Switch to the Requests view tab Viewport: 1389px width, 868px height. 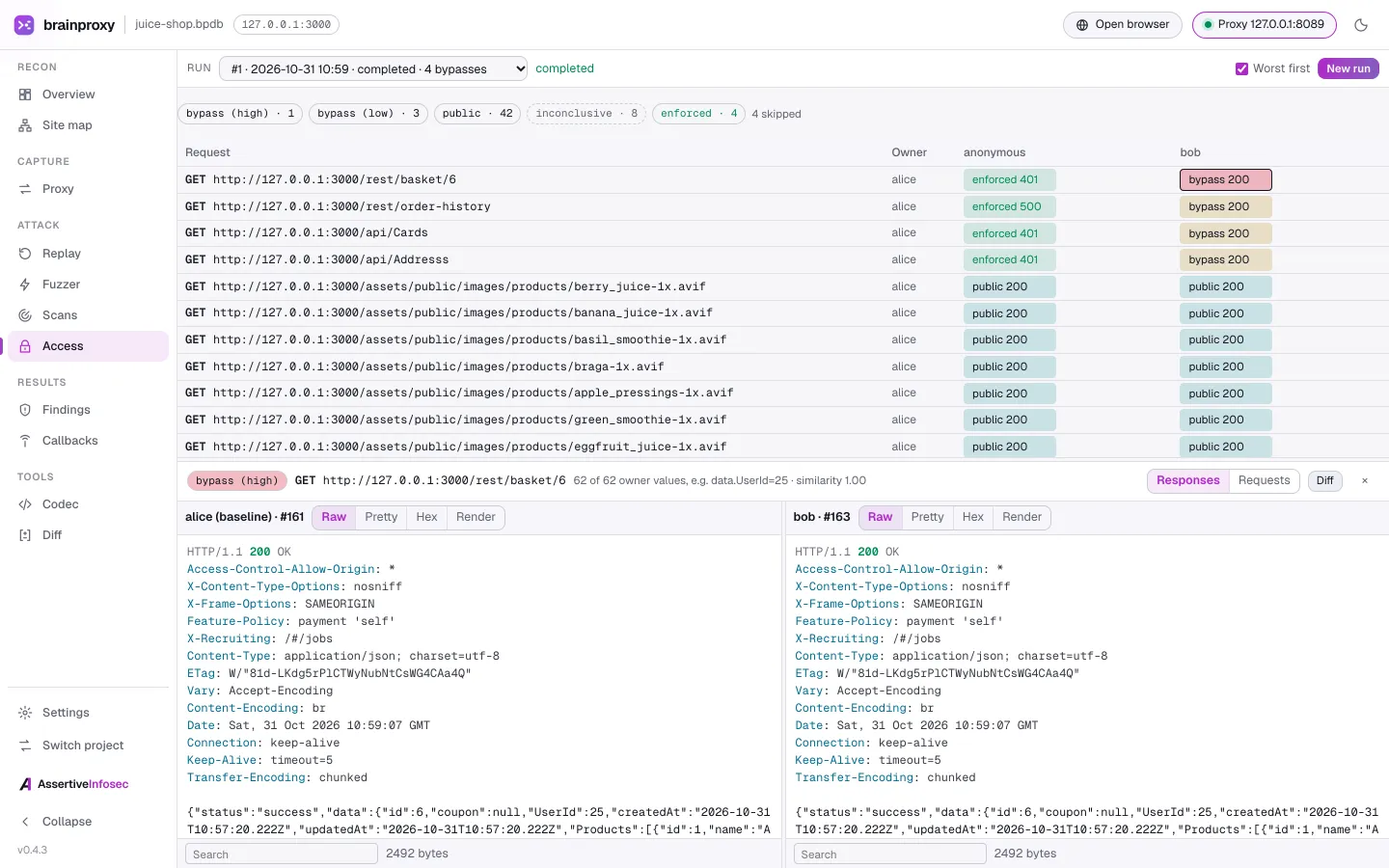(x=1264, y=480)
